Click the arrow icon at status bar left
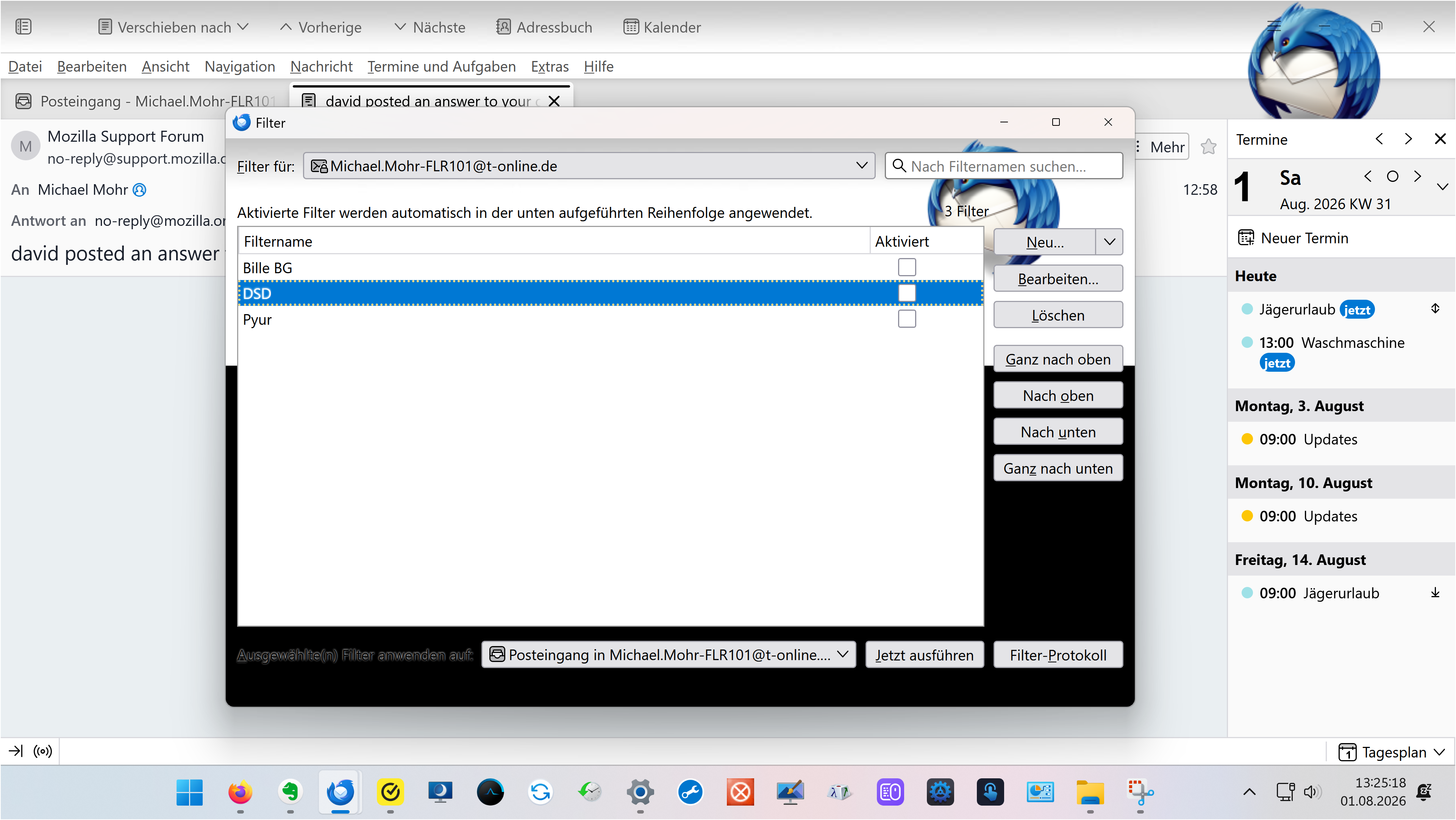1456x820 pixels. (x=16, y=751)
